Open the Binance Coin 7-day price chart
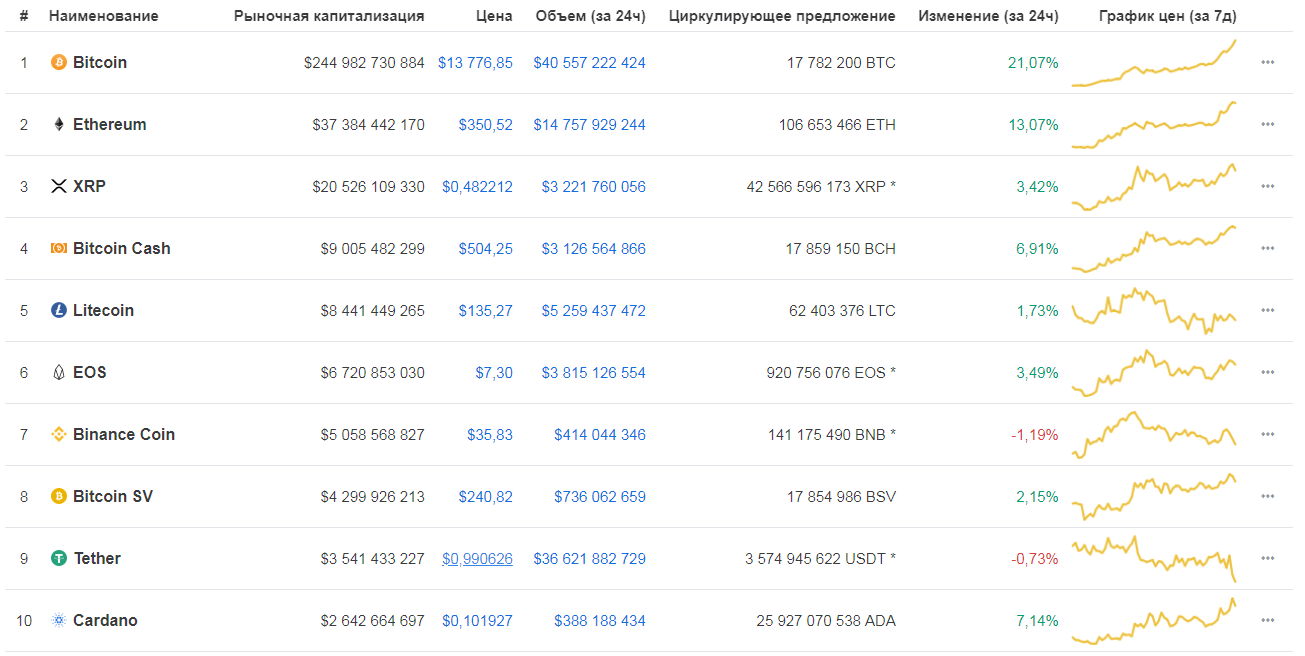 [x=1154, y=435]
